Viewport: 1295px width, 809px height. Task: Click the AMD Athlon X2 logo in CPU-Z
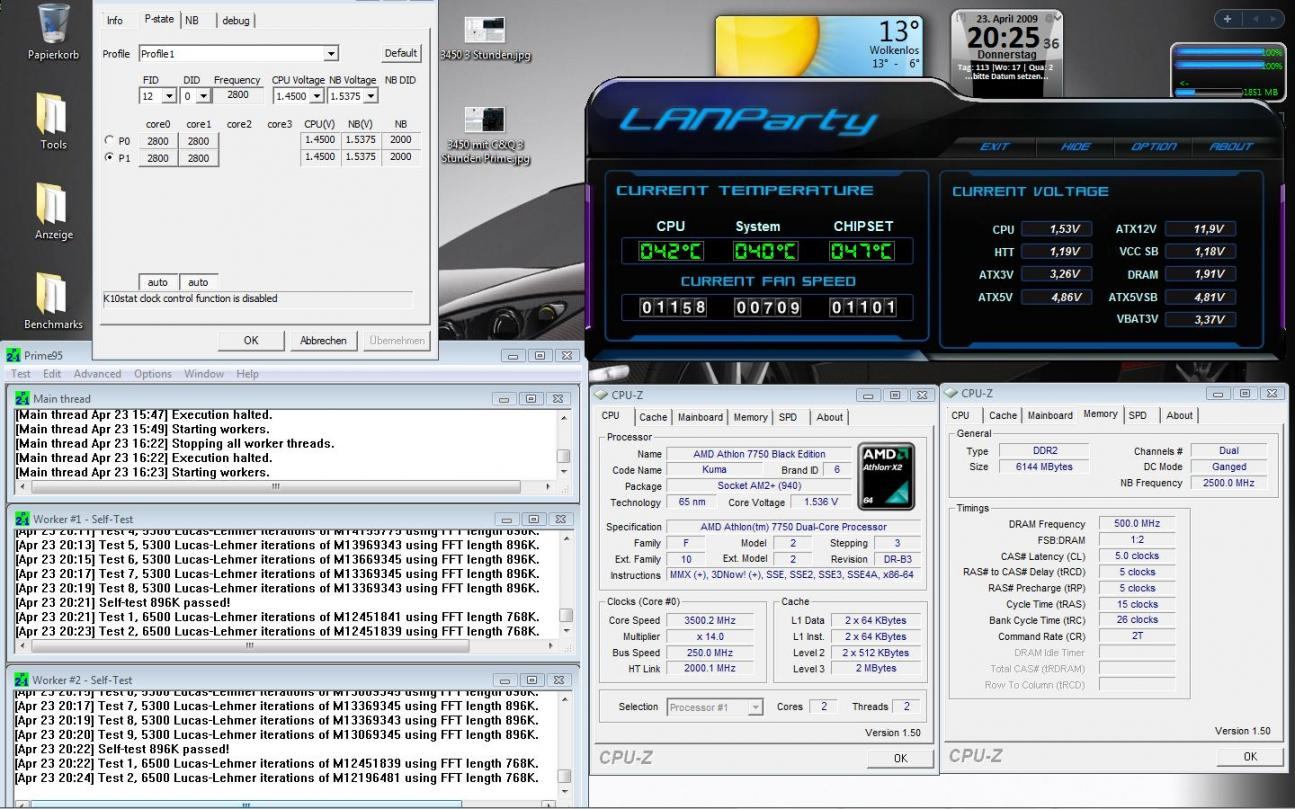[884, 475]
